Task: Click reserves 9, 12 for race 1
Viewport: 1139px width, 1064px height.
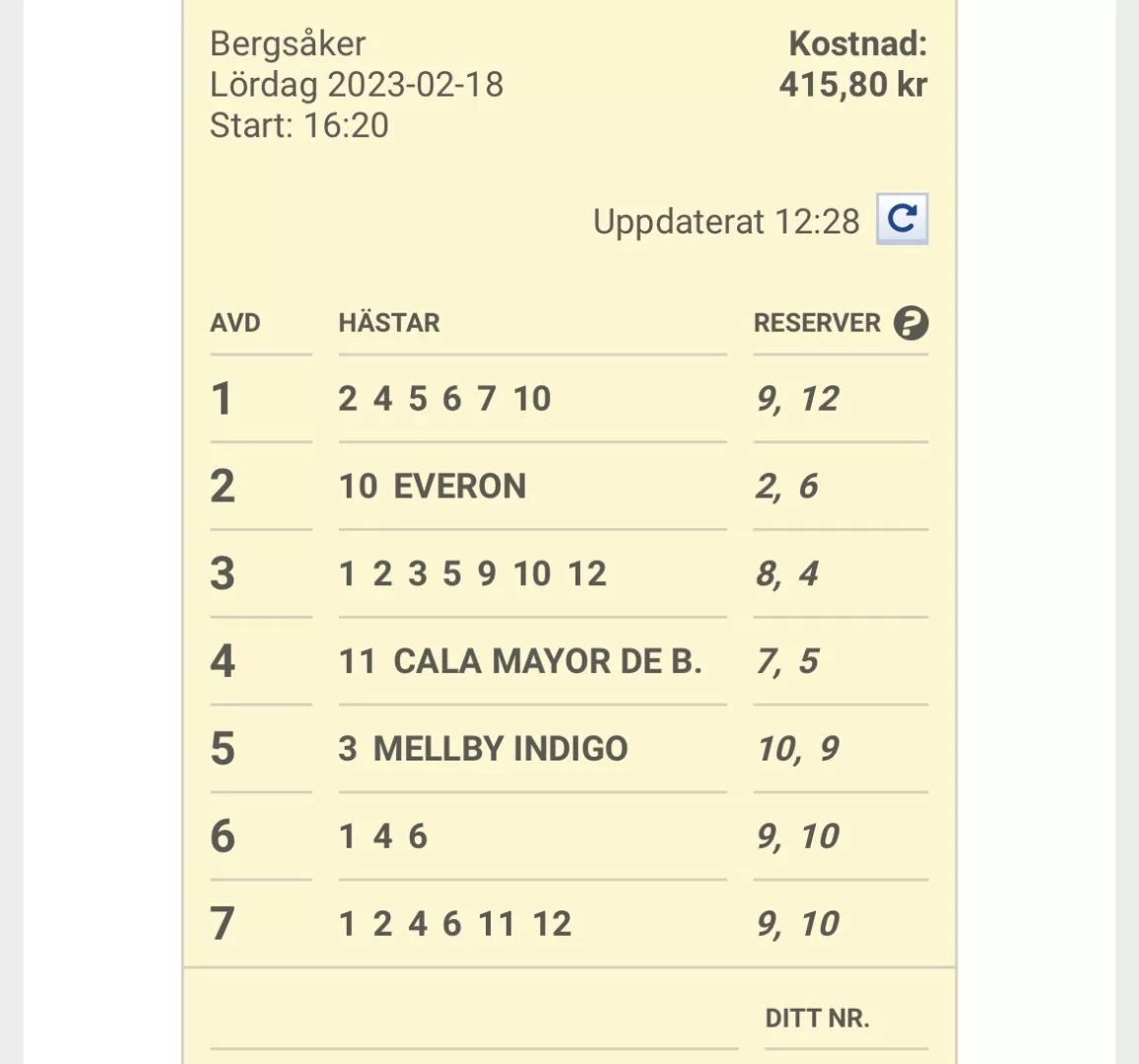Action: (x=798, y=399)
